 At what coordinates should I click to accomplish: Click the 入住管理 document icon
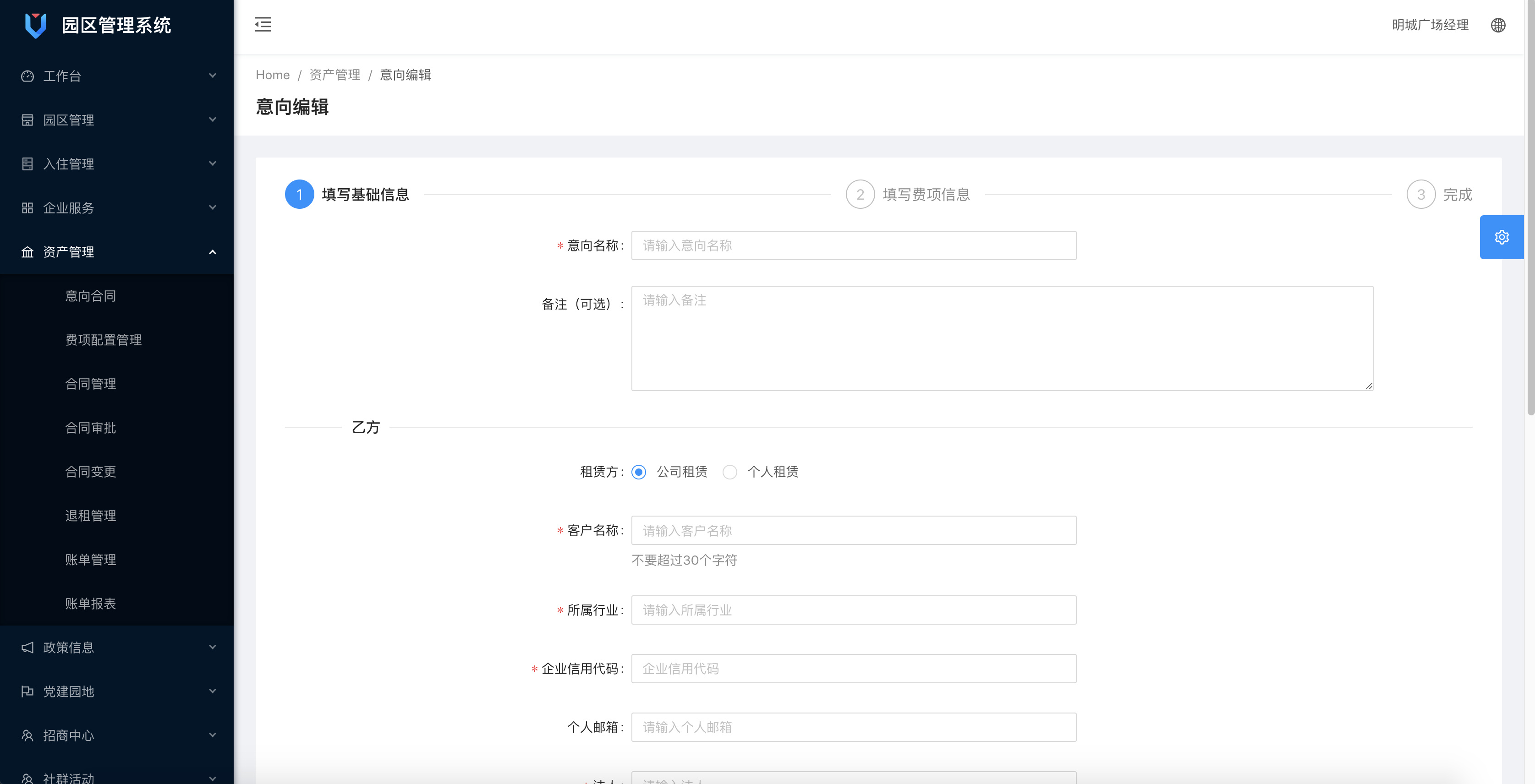[x=27, y=164]
